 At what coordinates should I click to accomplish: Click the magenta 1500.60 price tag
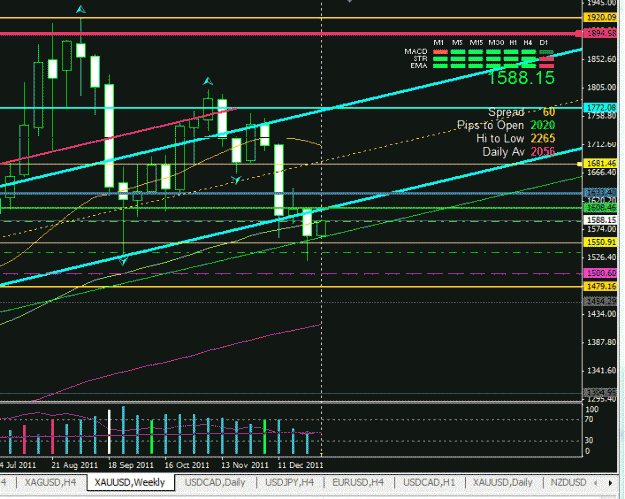point(600,273)
